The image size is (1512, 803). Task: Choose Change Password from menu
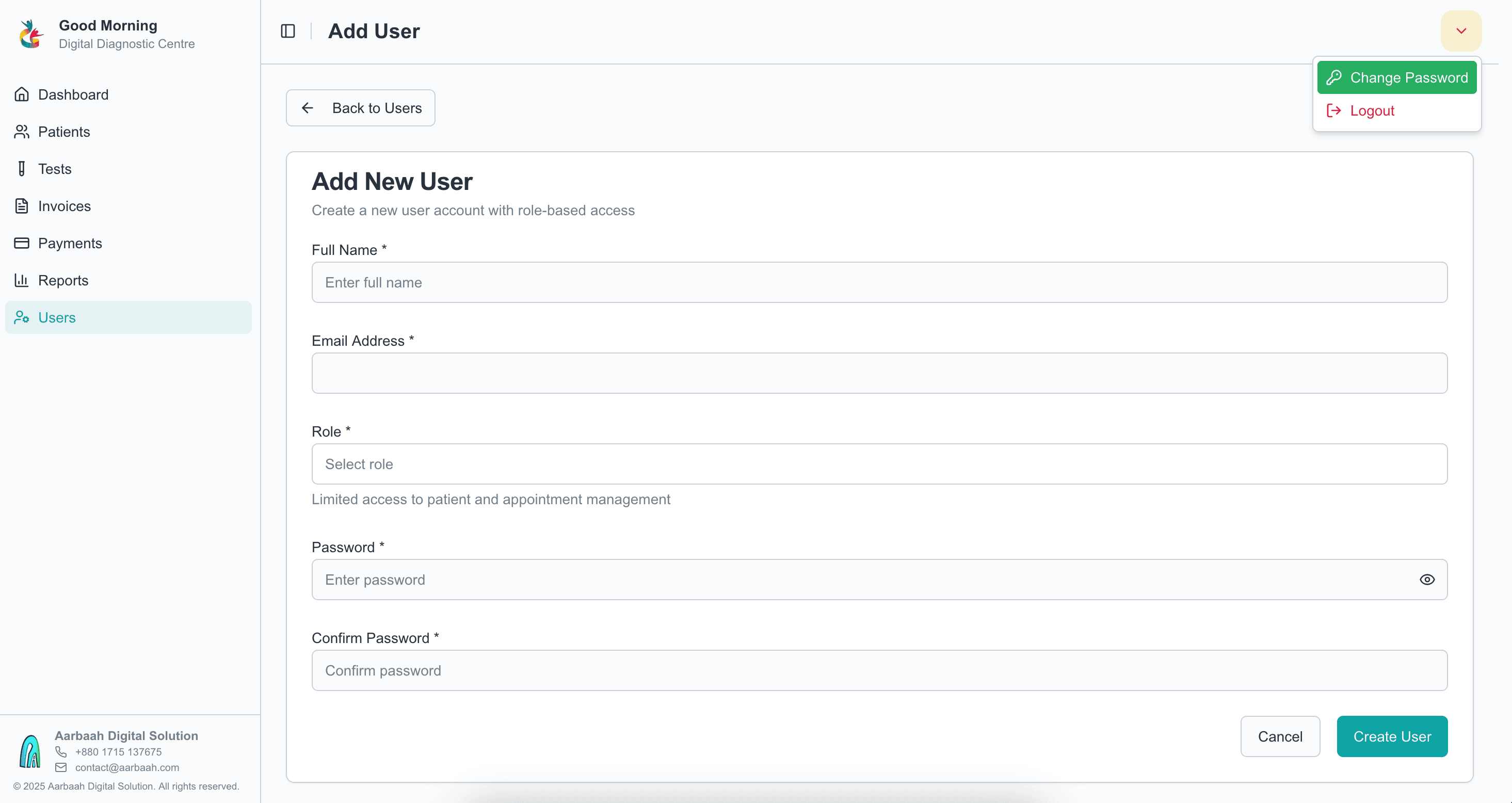[1396, 77]
